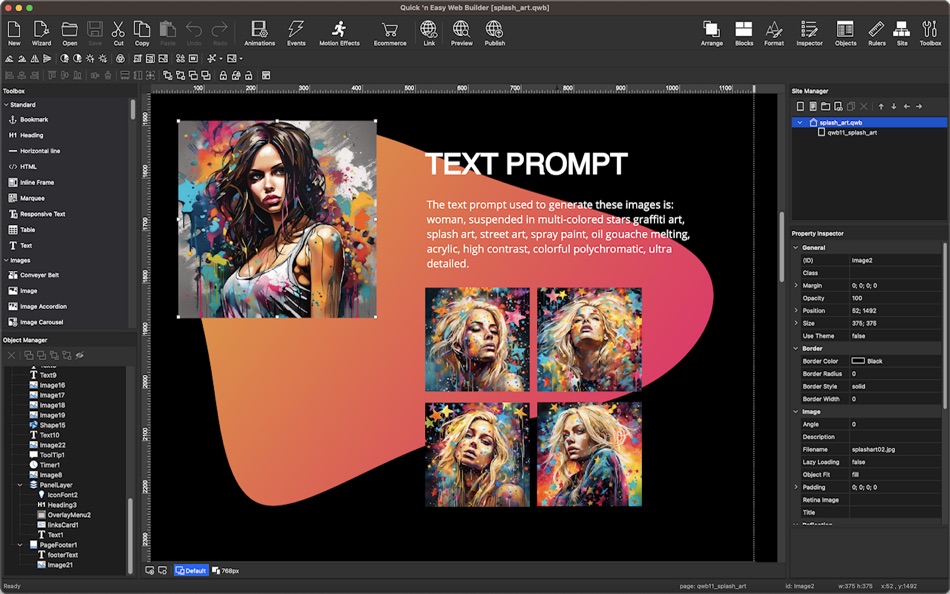This screenshot has height=594, width=950.
Task: Click the Object Fit fill value
Action: (895, 475)
